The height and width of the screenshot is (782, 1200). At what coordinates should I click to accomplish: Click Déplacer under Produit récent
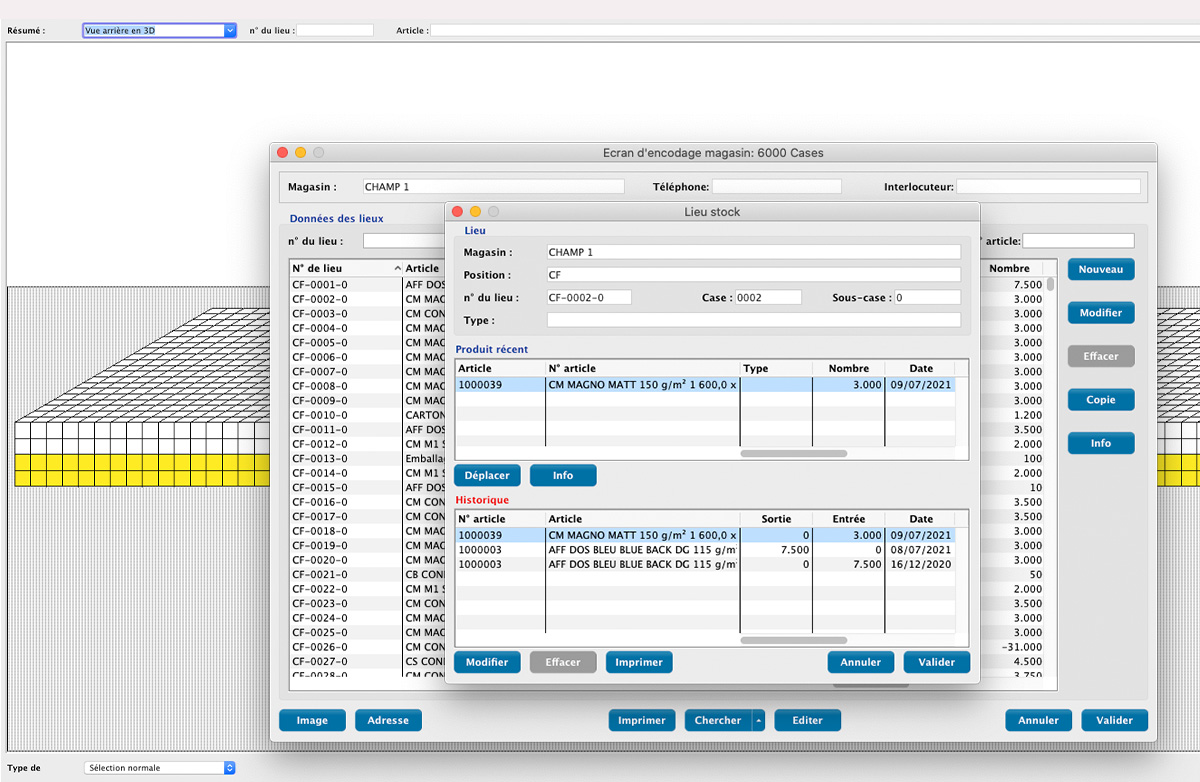pos(487,475)
